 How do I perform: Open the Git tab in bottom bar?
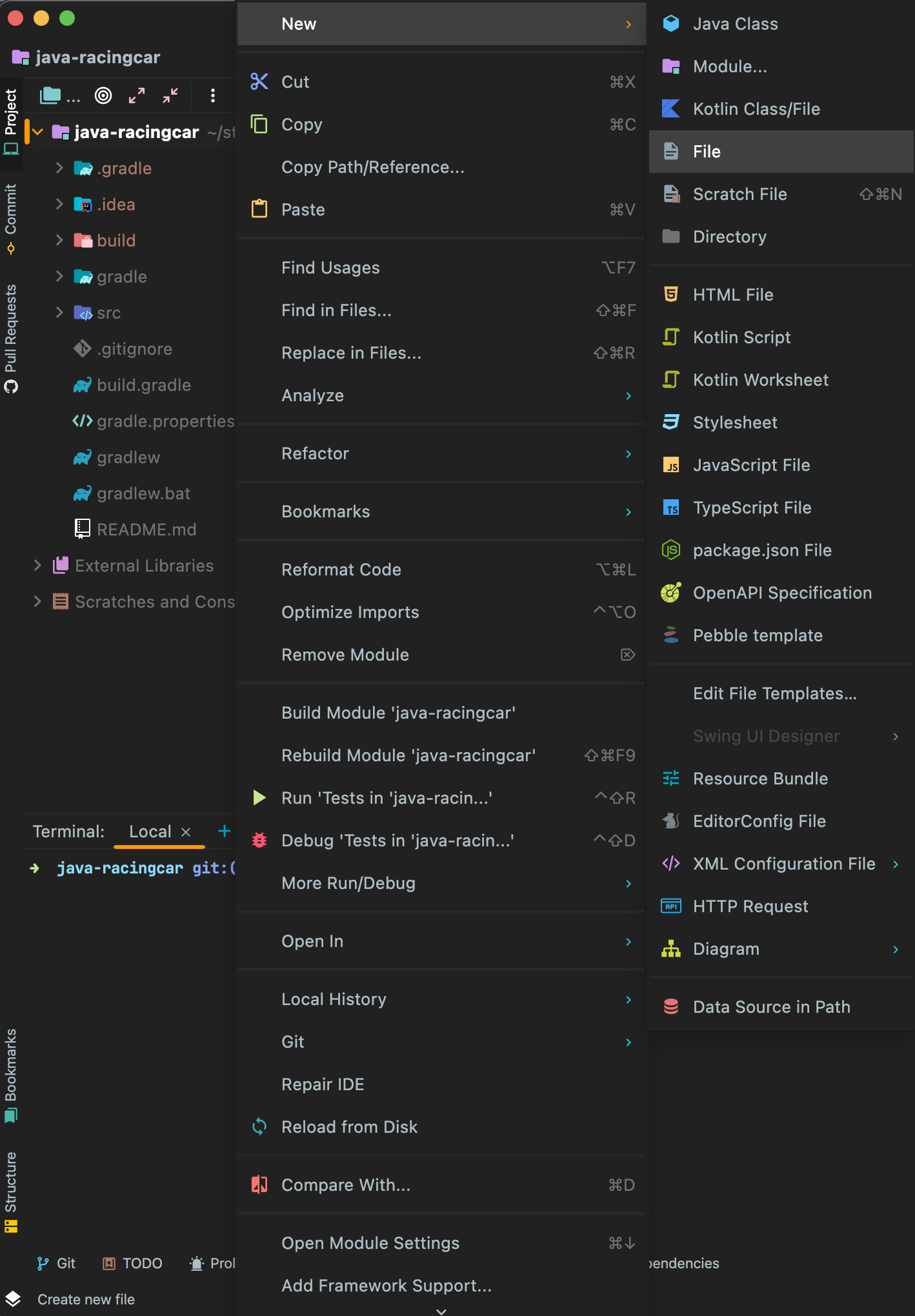[57, 1263]
